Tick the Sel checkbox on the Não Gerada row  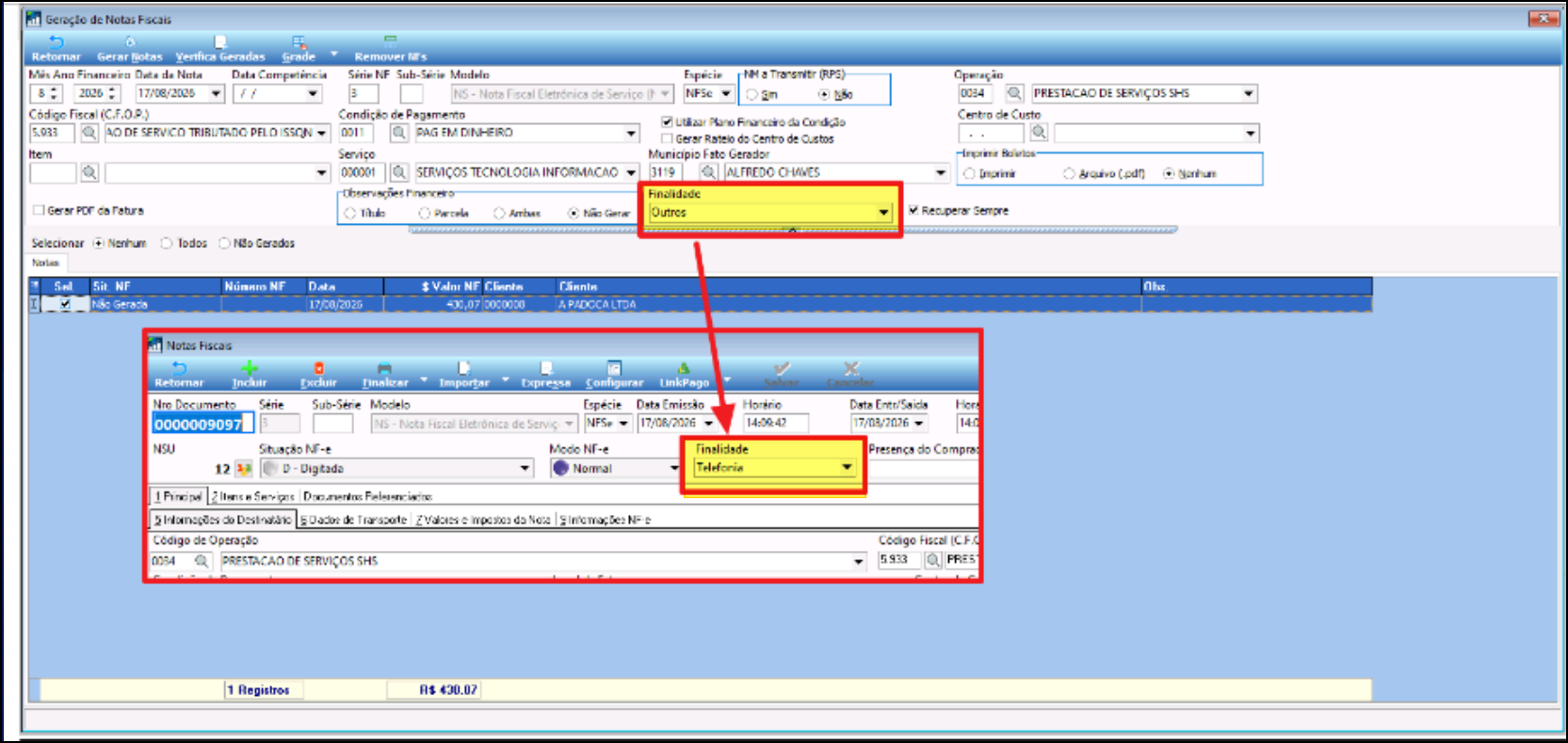(x=65, y=304)
